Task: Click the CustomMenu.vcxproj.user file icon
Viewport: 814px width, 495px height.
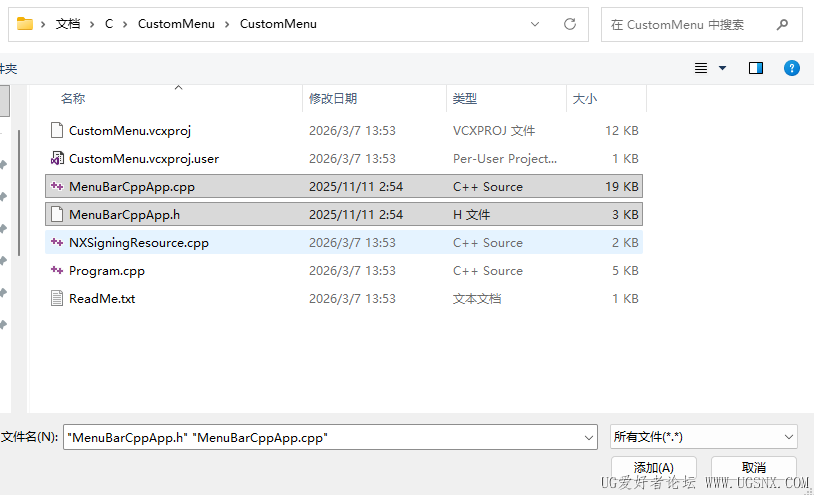Action: (x=57, y=158)
